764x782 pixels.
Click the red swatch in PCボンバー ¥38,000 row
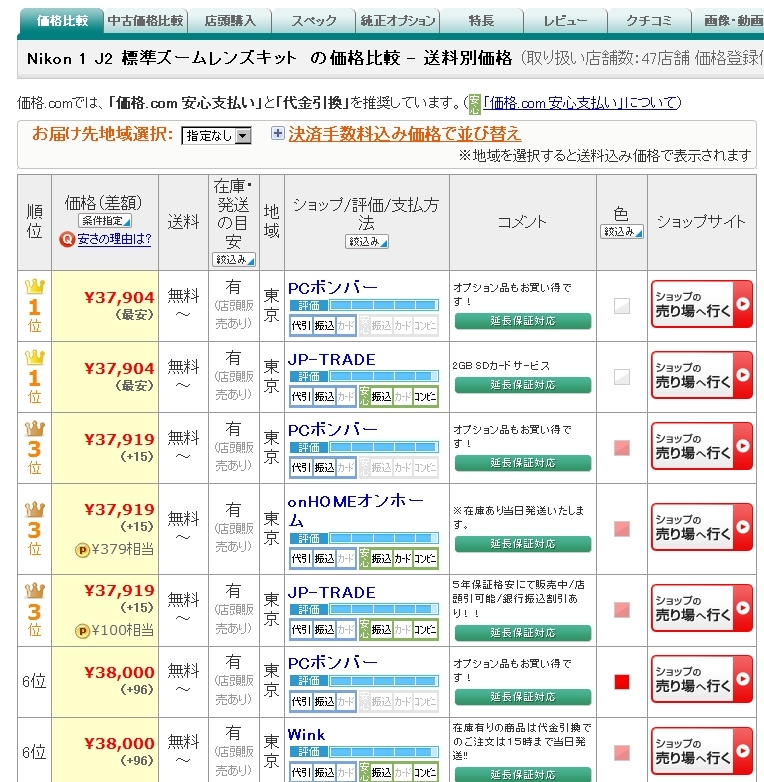(621, 681)
